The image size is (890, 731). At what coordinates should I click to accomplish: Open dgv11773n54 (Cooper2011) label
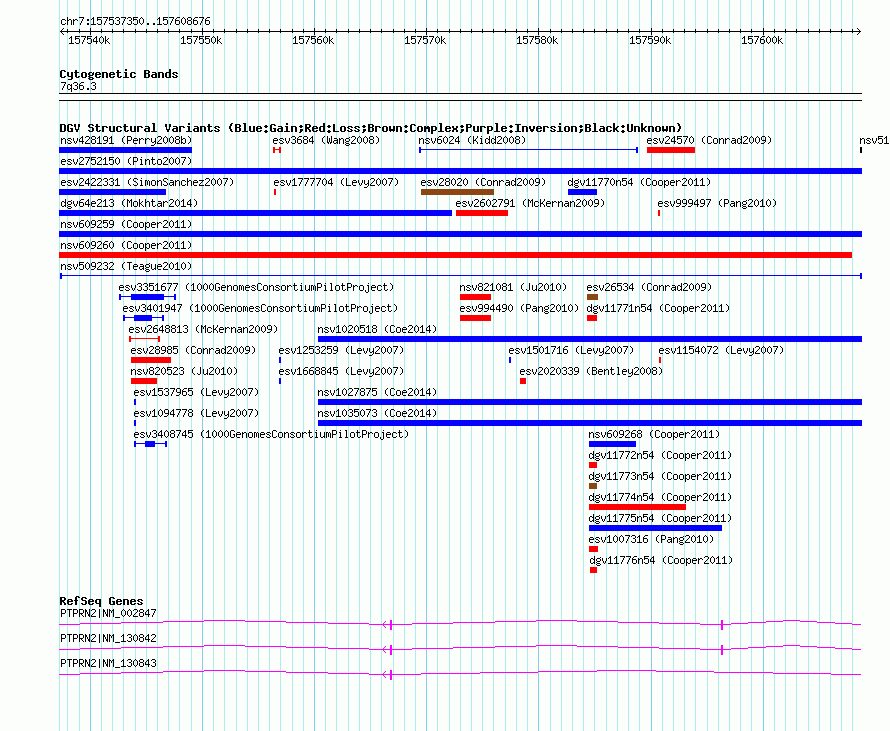tap(660, 476)
